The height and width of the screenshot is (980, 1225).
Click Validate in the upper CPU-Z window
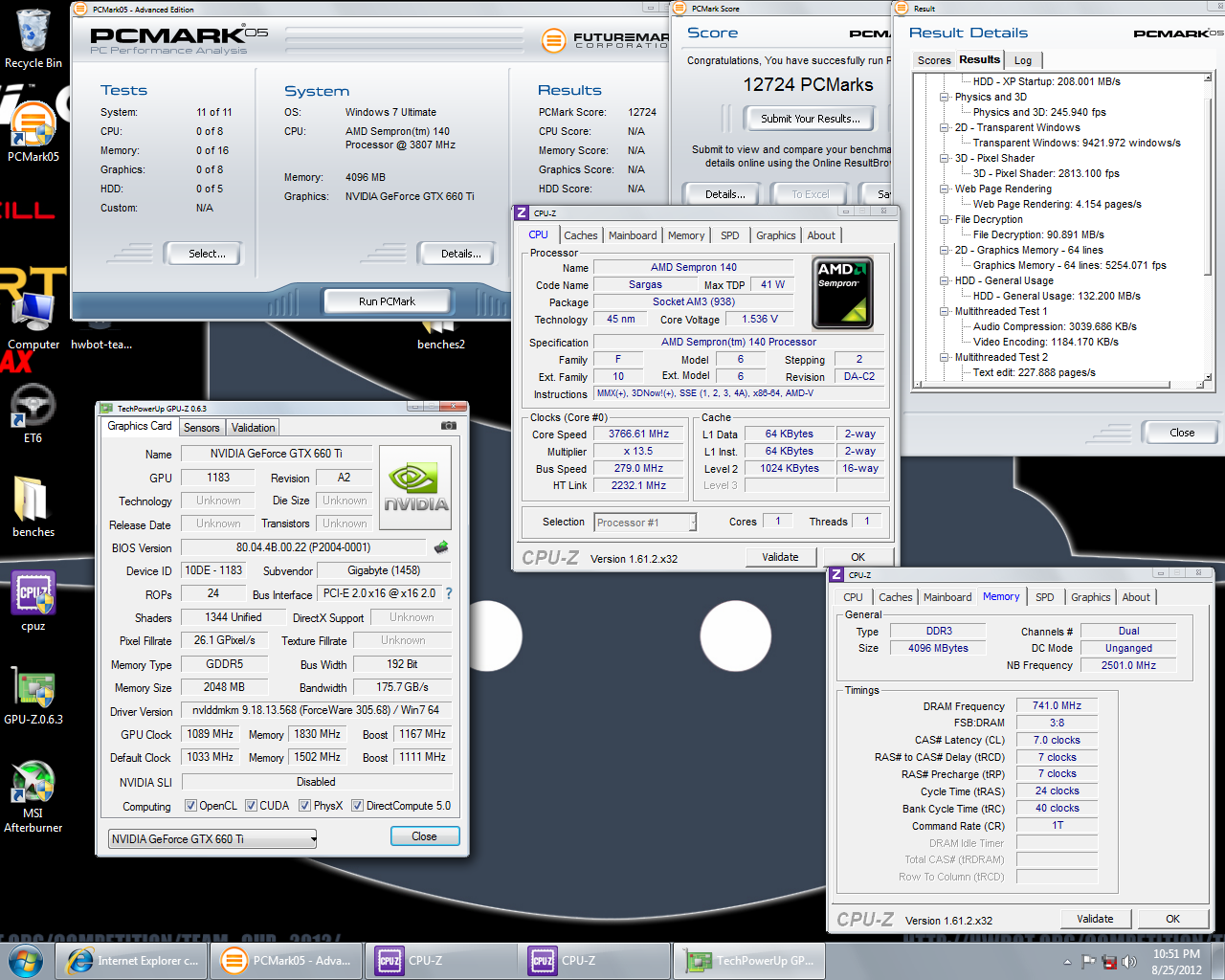pos(780,557)
